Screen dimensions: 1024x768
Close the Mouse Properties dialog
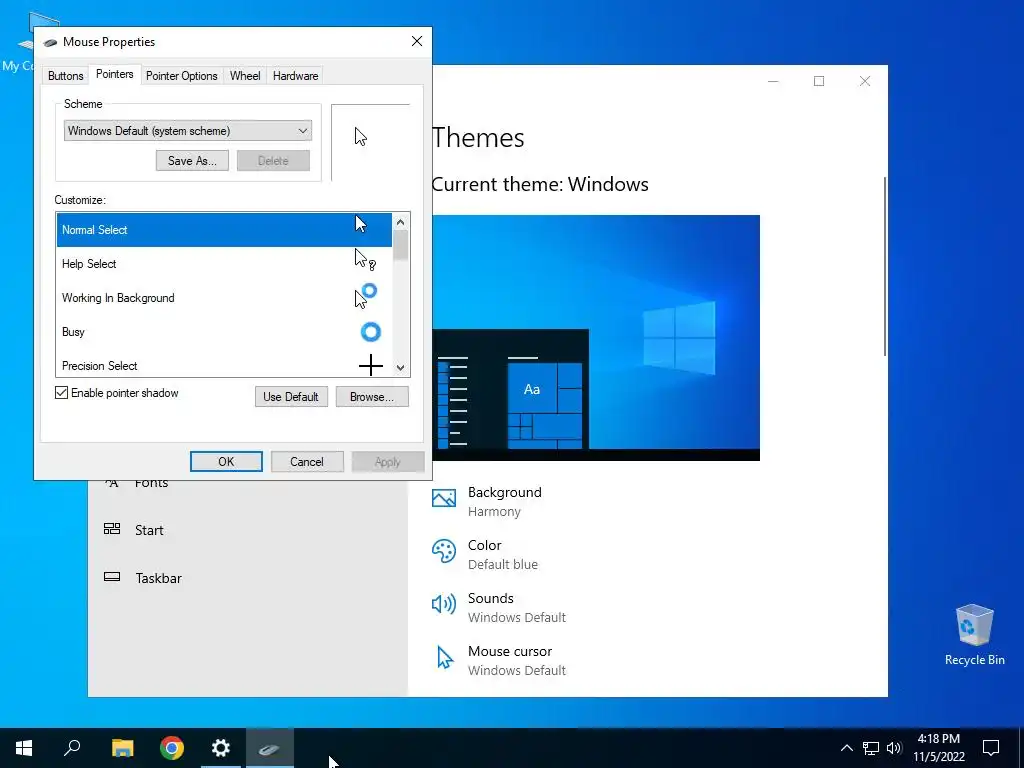(x=417, y=42)
